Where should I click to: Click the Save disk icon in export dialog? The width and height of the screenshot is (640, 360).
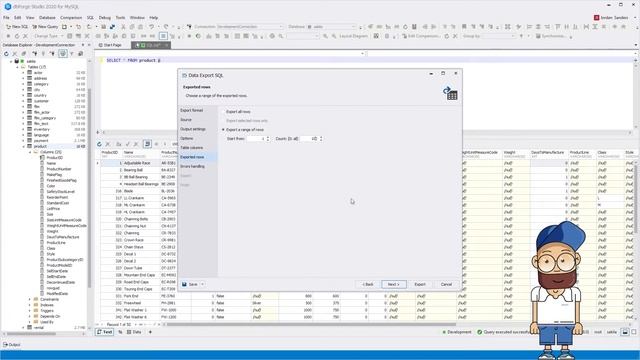point(184,284)
